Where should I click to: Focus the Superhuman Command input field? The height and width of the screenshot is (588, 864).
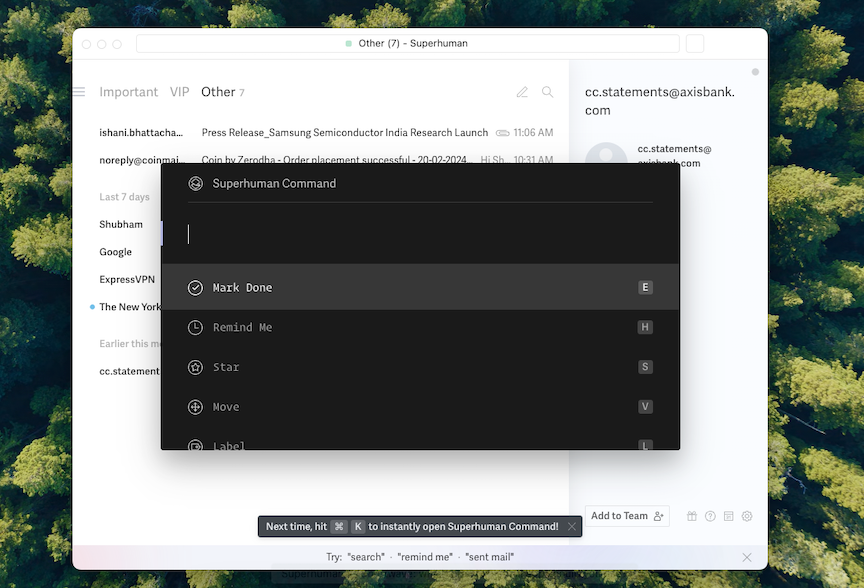coord(420,234)
